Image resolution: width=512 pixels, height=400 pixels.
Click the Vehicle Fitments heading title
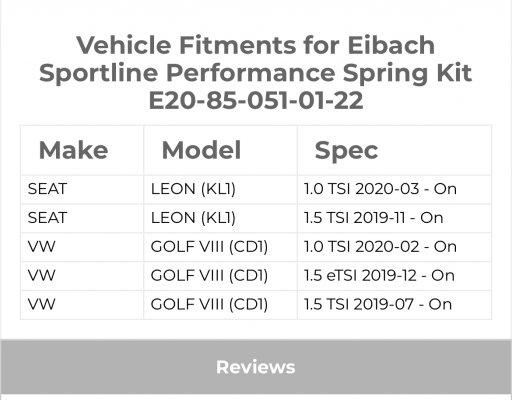click(256, 72)
